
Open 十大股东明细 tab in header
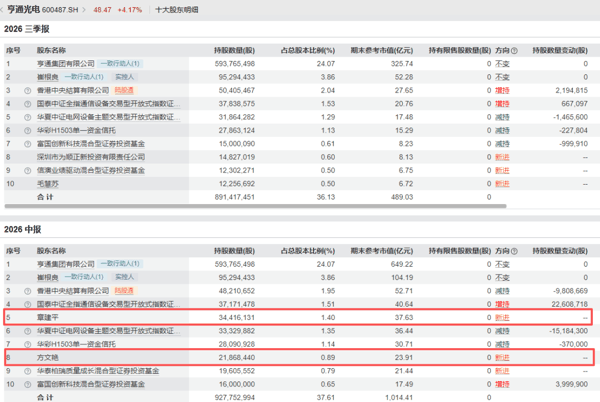(177, 10)
